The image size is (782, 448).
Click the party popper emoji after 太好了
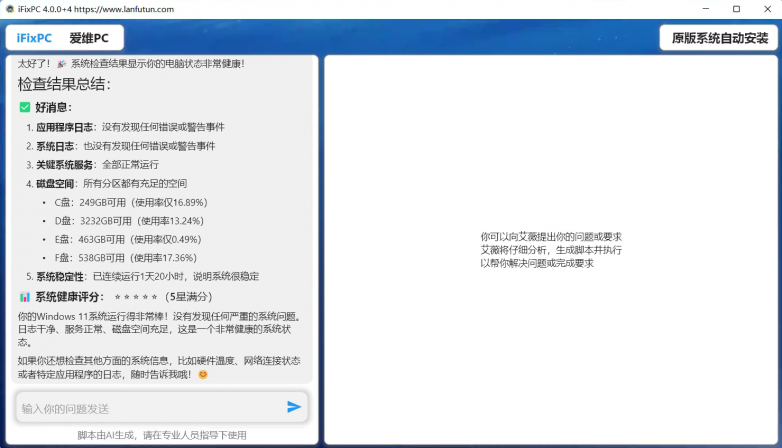tap(62, 64)
